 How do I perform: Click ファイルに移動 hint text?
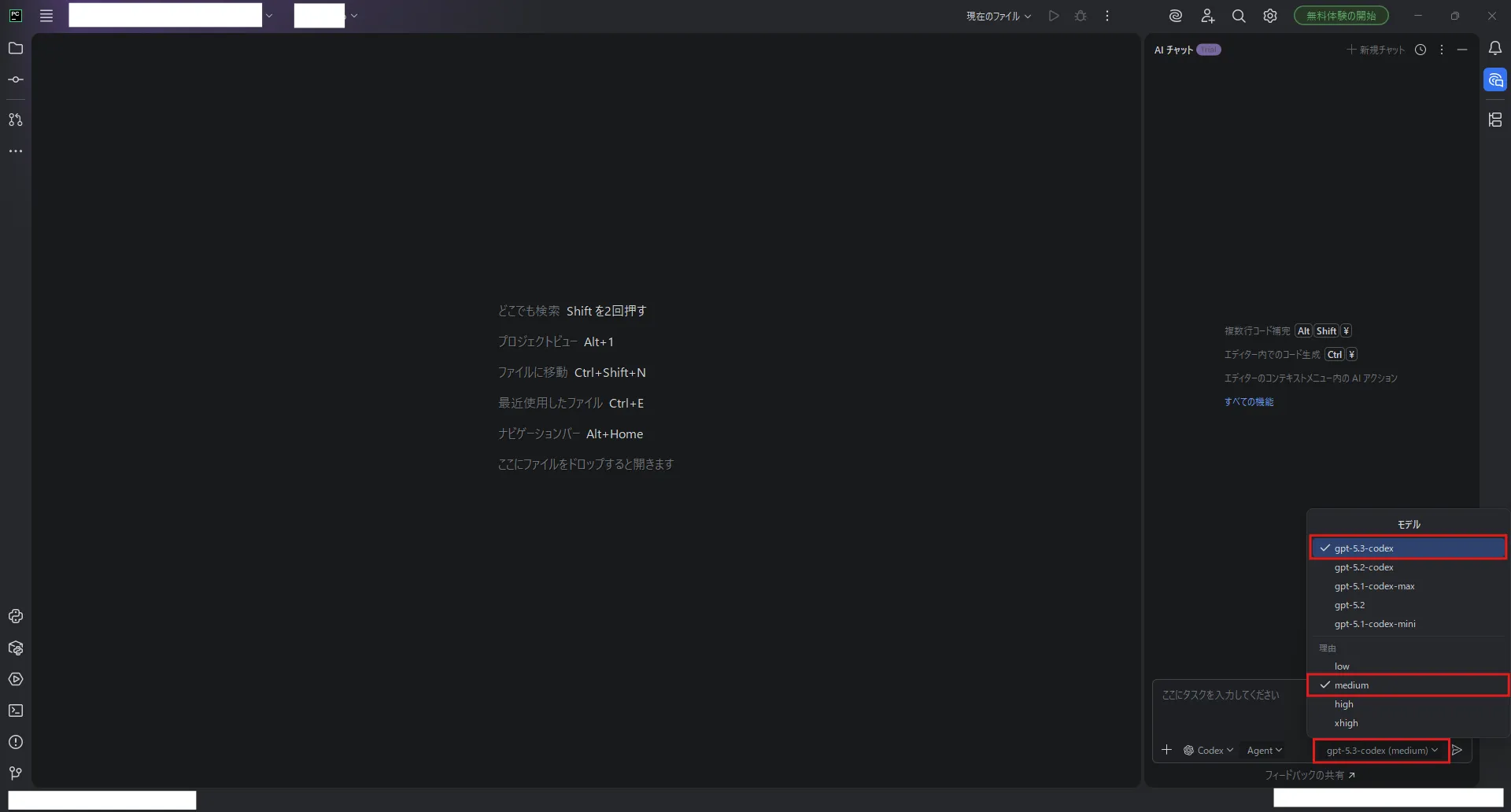pos(533,372)
